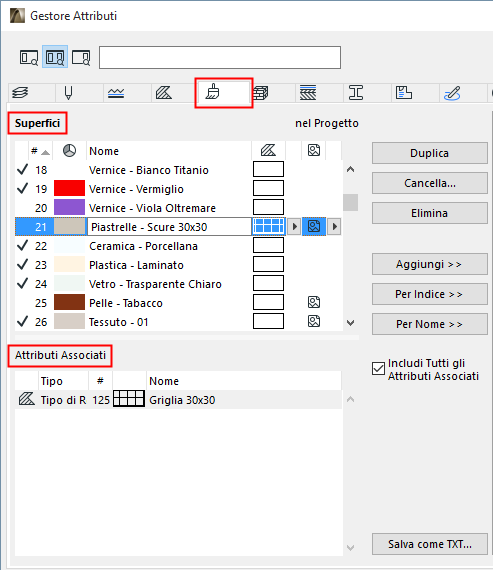Open the Composites attribute tab
The height and width of the screenshot is (570, 493).
point(308,92)
